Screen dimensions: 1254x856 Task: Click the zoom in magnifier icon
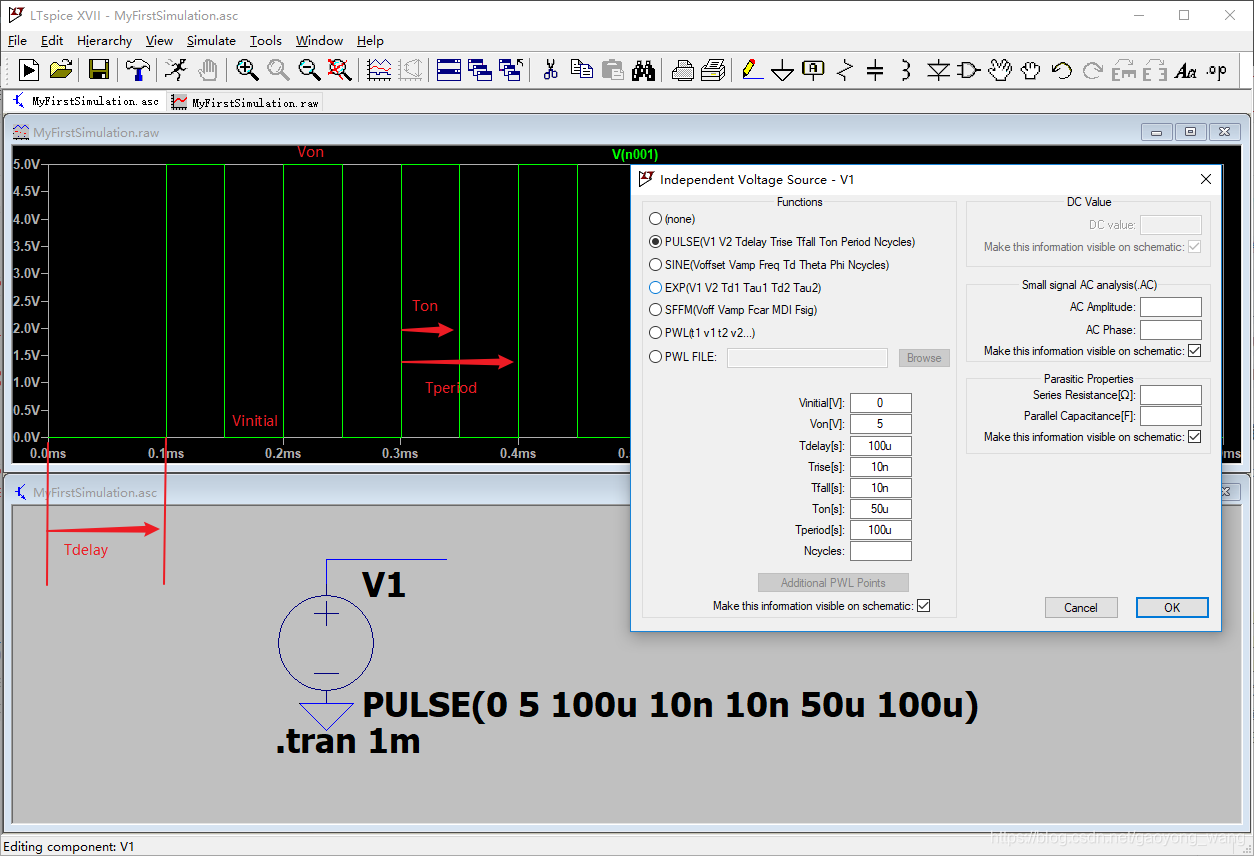pyautogui.click(x=247, y=70)
